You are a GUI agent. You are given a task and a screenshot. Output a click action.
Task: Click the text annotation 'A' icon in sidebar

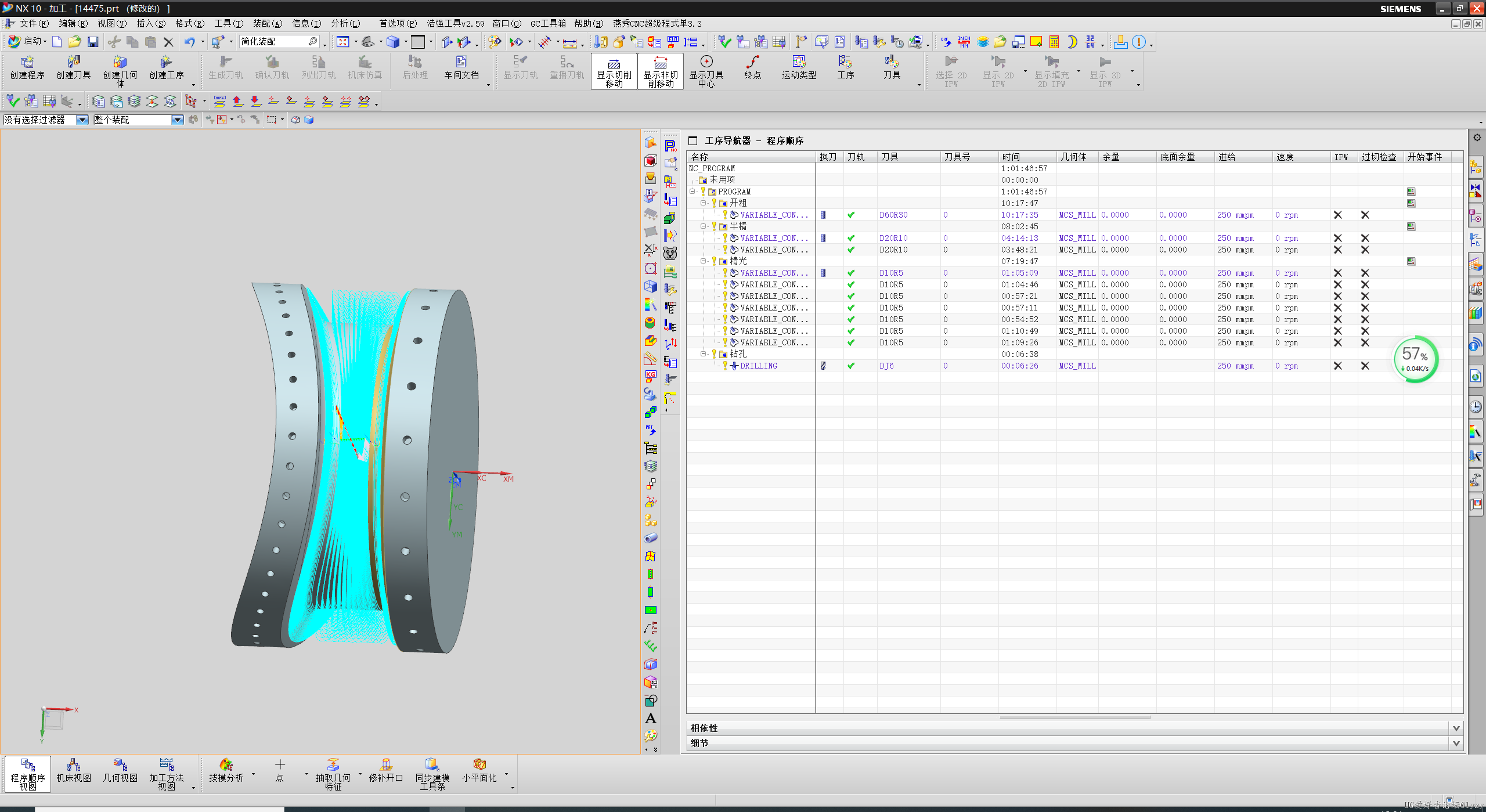pyautogui.click(x=650, y=718)
